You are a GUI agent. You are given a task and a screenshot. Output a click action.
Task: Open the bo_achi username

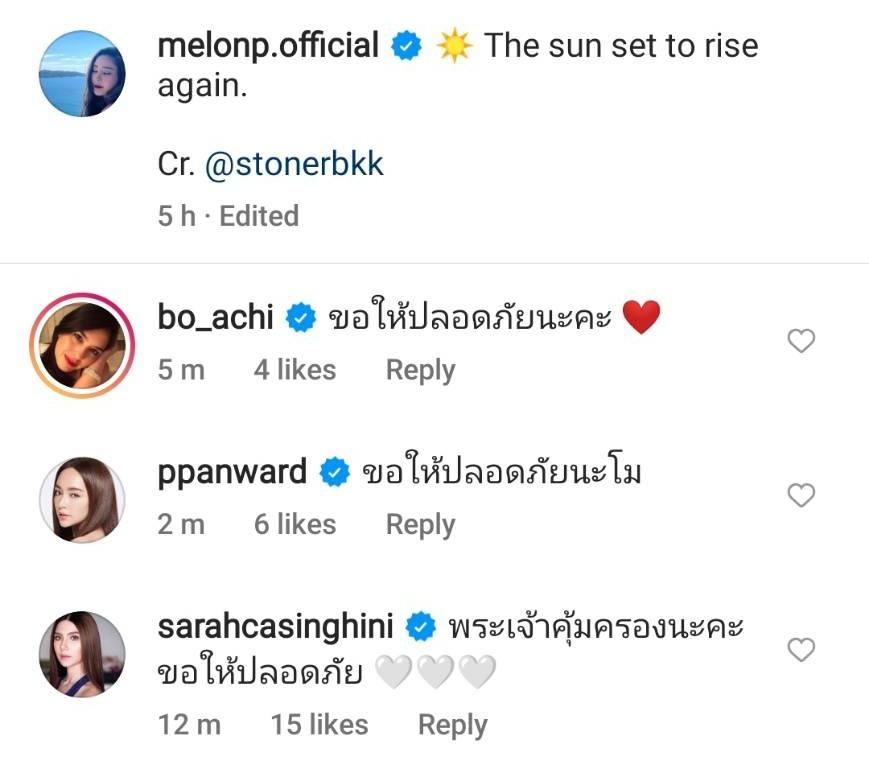pyautogui.click(x=215, y=317)
